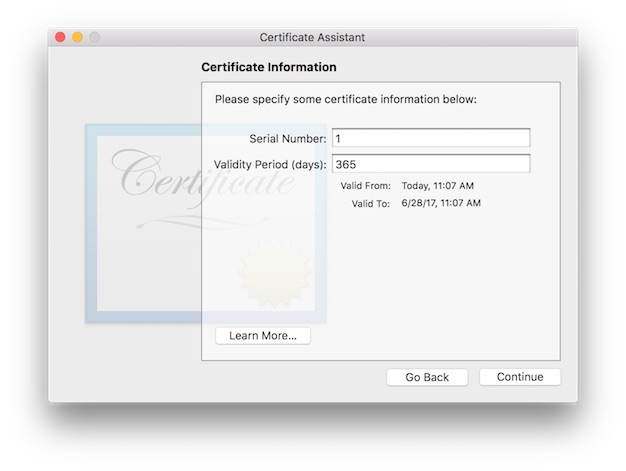Click the Continue button
Screen dimensions: 626x471
click(x=519, y=377)
